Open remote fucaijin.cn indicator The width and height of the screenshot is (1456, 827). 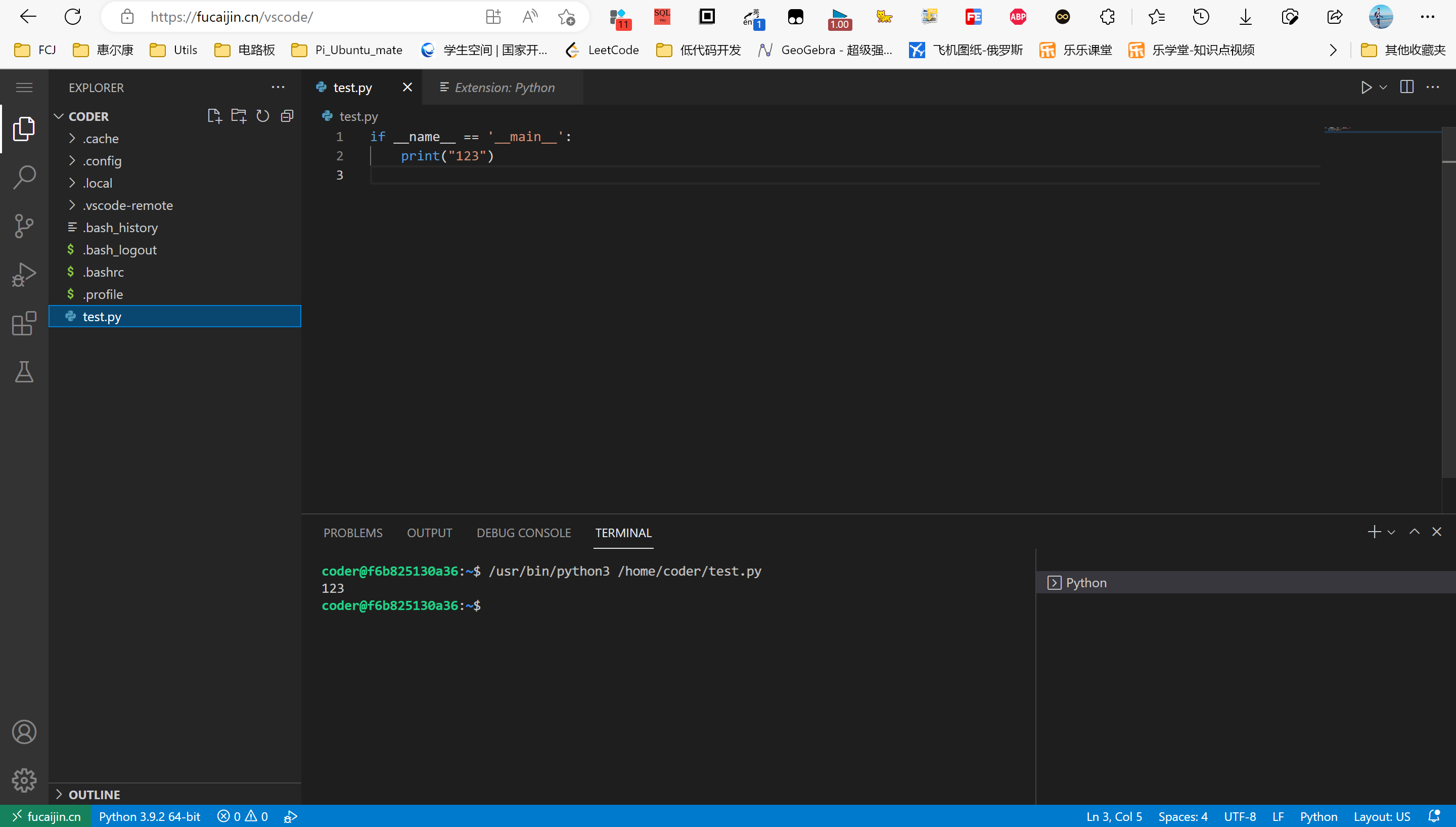[45, 816]
